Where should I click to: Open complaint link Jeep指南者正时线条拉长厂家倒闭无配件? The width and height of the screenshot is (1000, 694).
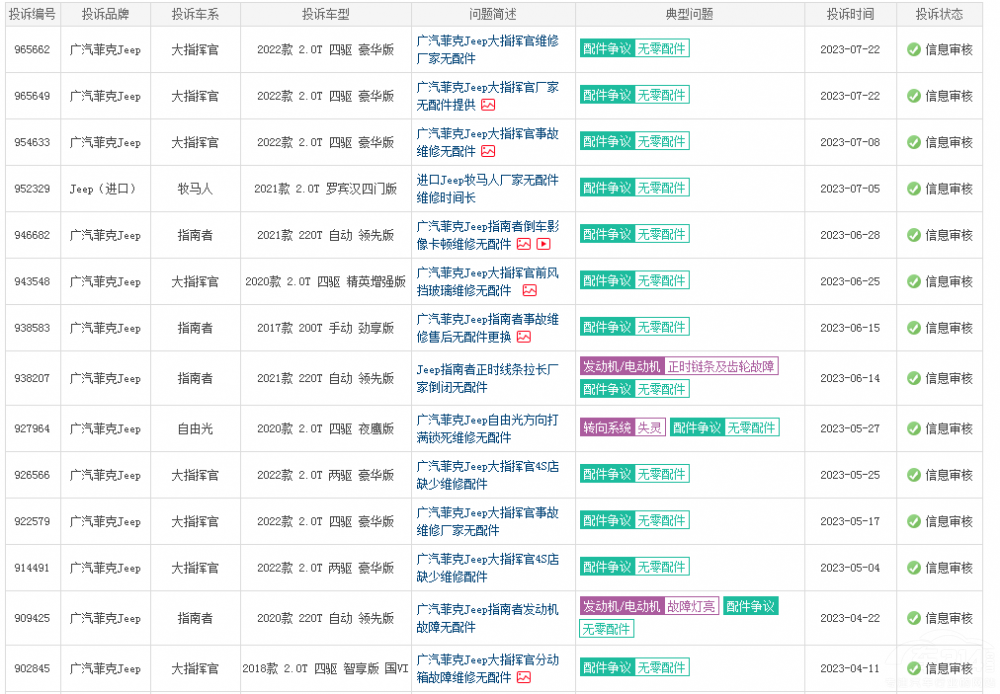487,378
